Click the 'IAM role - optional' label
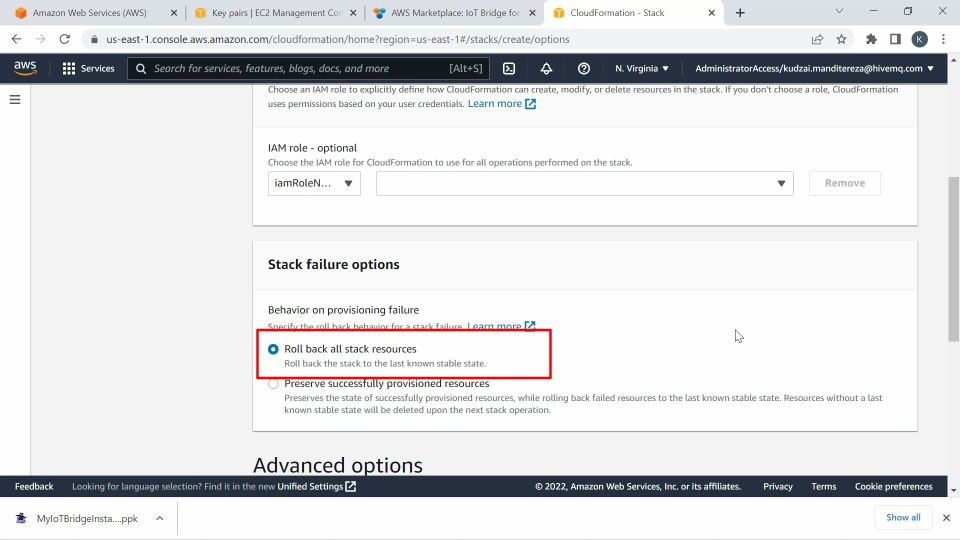960x540 pixels. pos(312,148)
